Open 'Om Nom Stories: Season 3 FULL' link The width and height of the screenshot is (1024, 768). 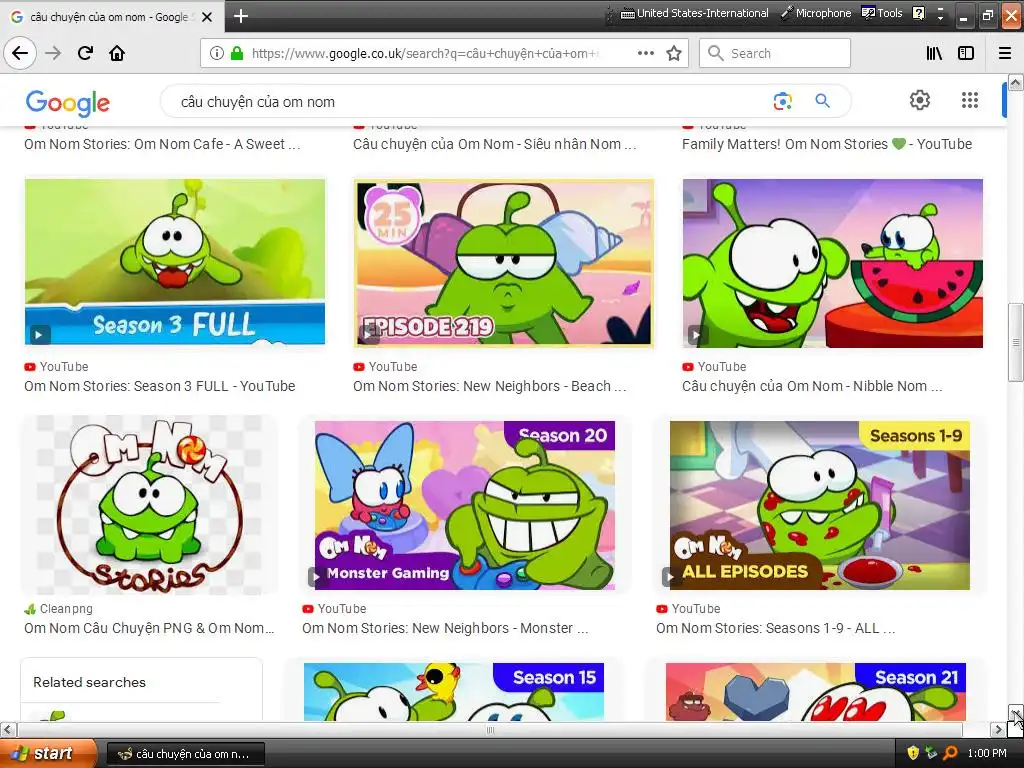pyautogui.click(x=159, y=386)
